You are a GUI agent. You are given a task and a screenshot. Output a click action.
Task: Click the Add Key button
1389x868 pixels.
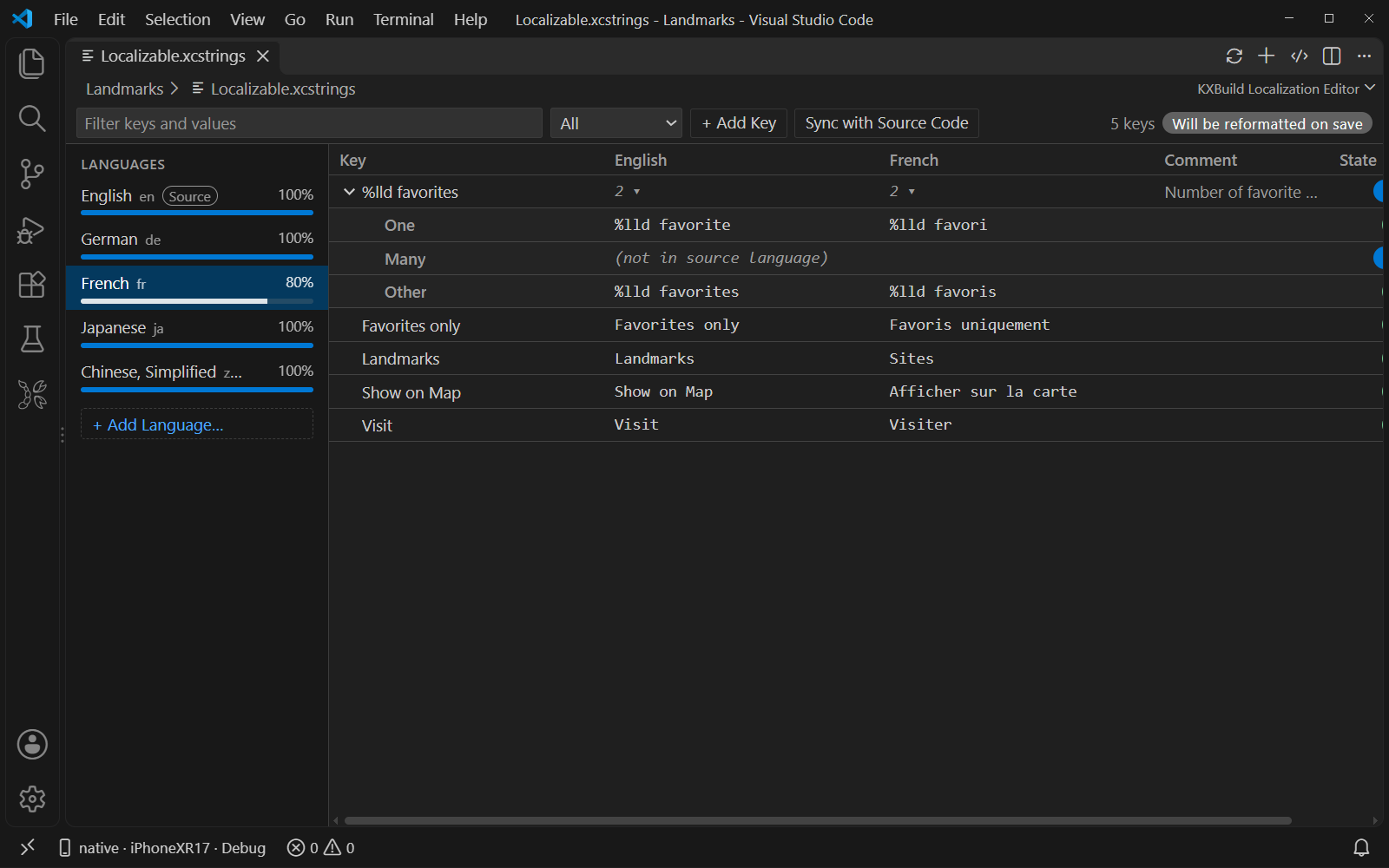(x=739, y=123)
